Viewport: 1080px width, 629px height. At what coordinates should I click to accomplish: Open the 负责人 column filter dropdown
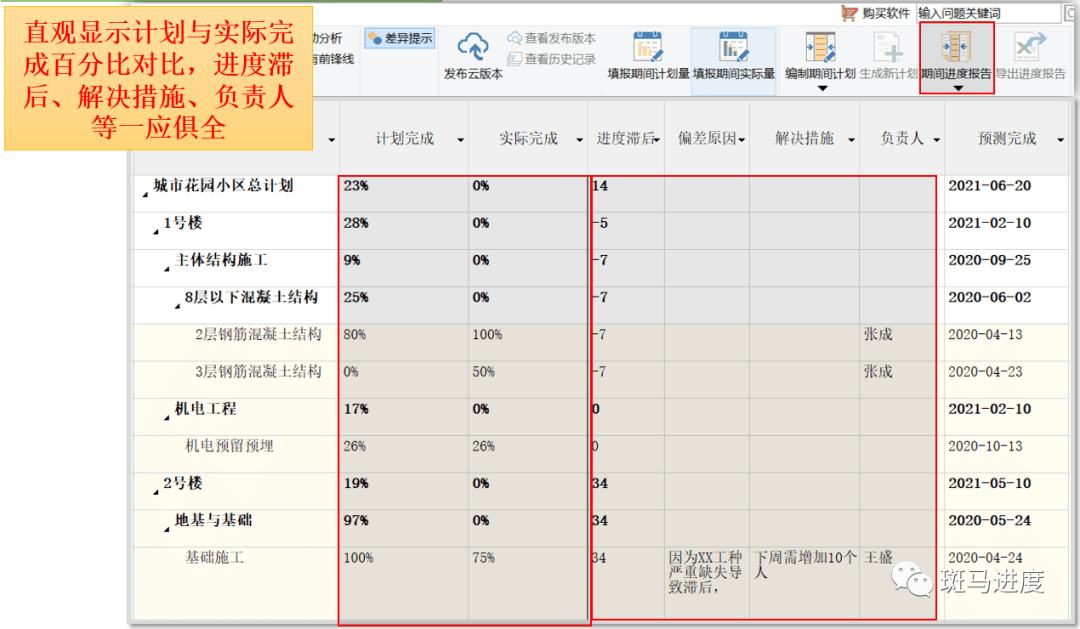click(937, 140)
